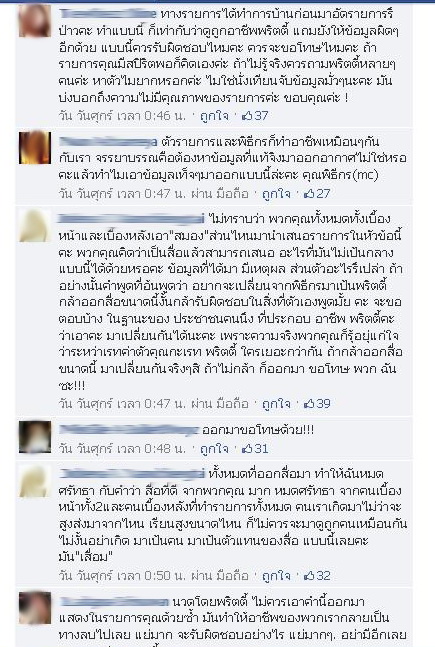The image size is (435, 647).
Task: Like the first comment posted at 0:46
Action: pos(214,116)
